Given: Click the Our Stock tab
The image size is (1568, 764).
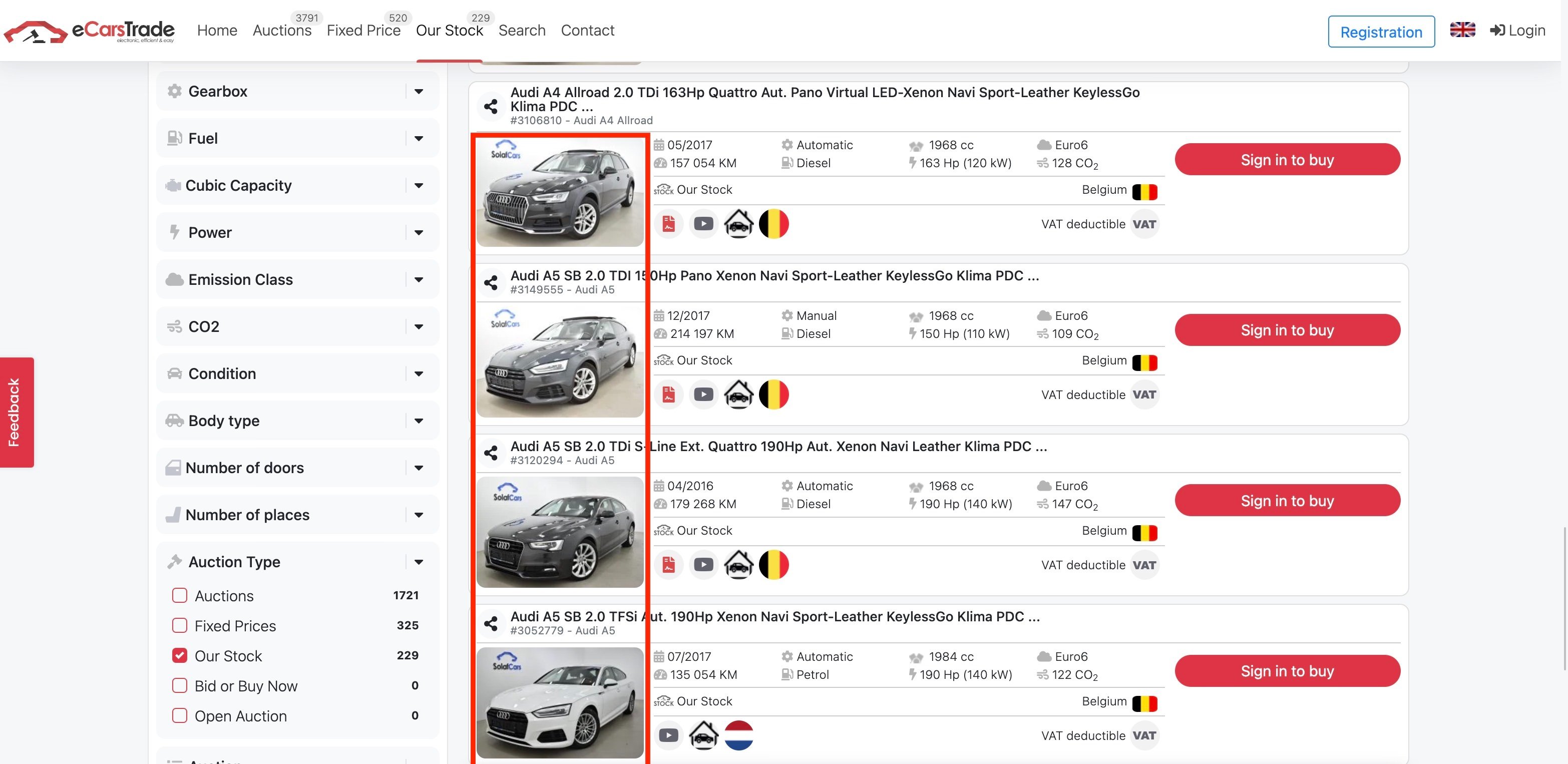Looking at the screenshot, I should tap(449, 30).
